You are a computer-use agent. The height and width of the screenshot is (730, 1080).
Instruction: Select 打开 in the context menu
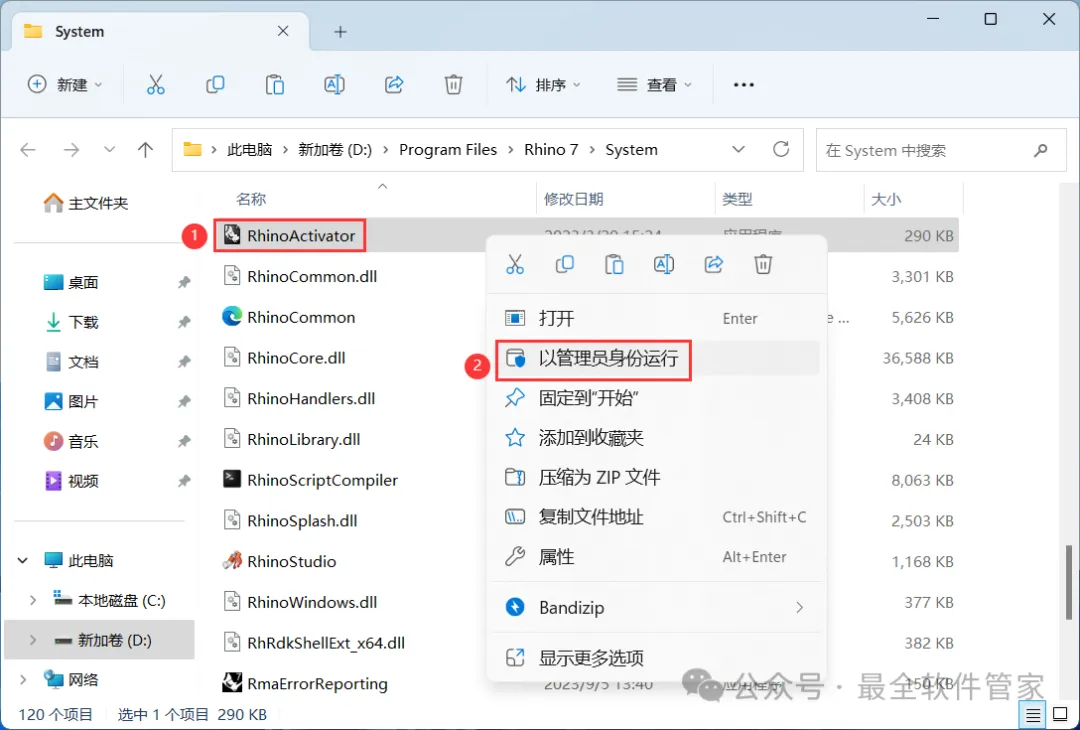pyautogui.click(x=656, y=318)
